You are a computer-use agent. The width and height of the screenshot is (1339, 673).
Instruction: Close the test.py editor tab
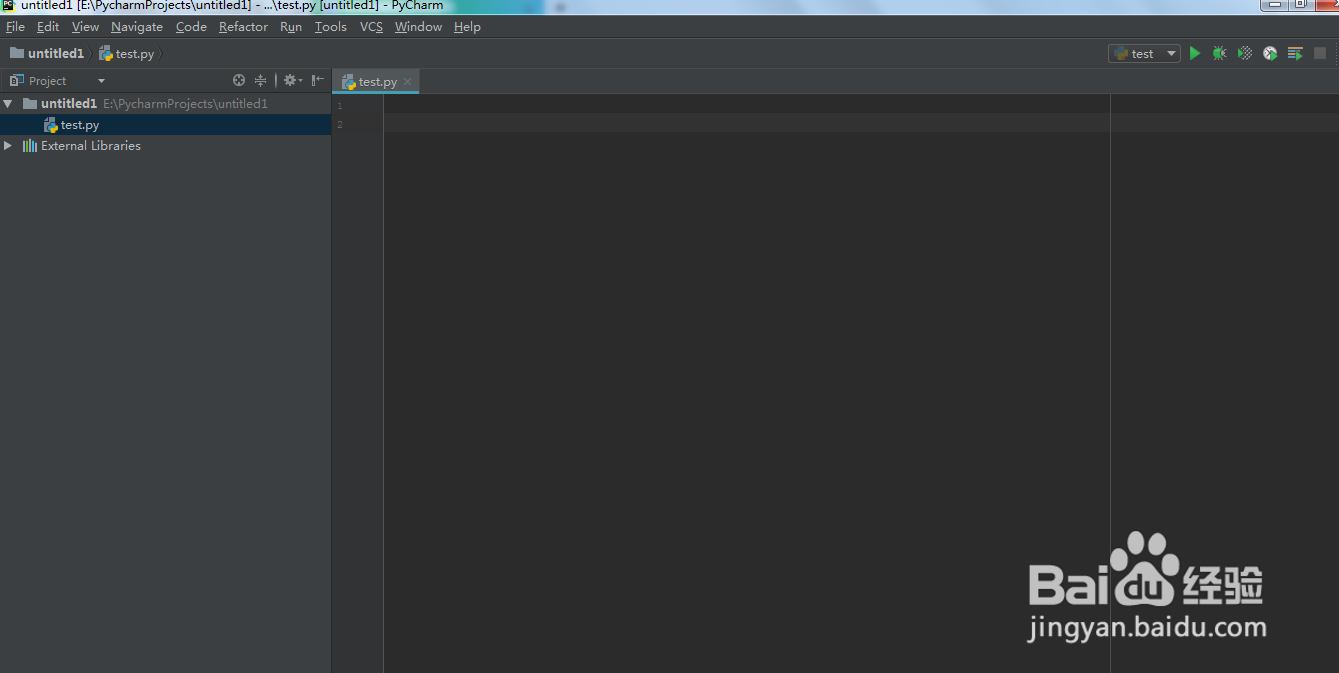(x=408, y=82)
